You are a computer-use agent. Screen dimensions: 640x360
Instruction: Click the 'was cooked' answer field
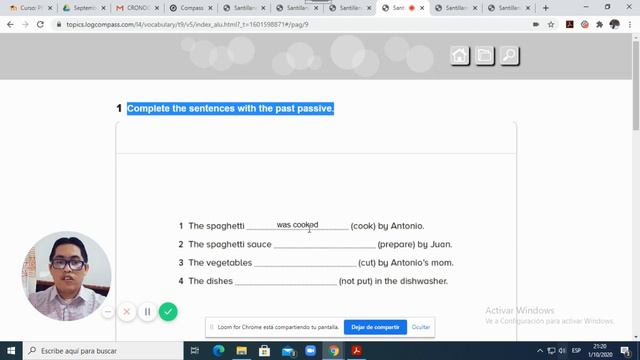coord(298,225)
